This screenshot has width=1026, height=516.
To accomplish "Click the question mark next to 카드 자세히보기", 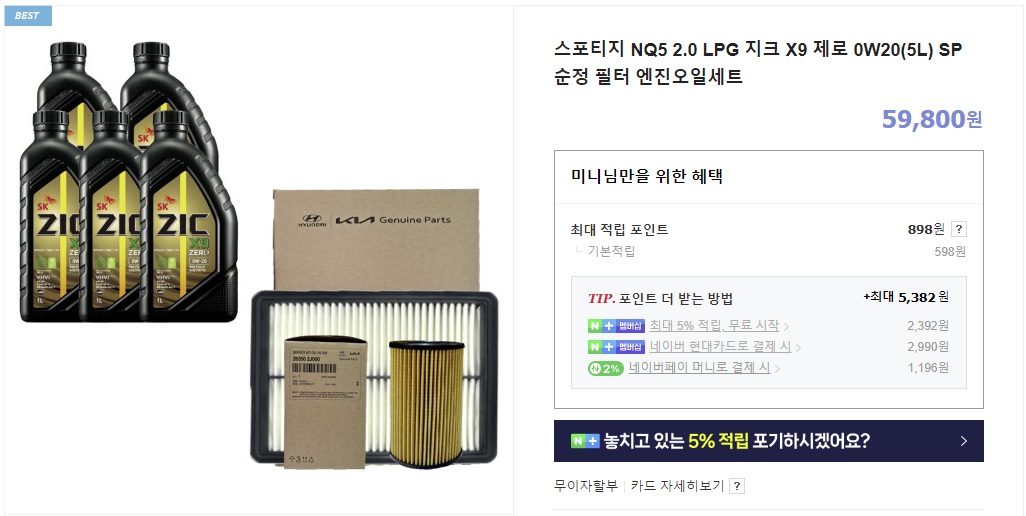I will point(737,486).
